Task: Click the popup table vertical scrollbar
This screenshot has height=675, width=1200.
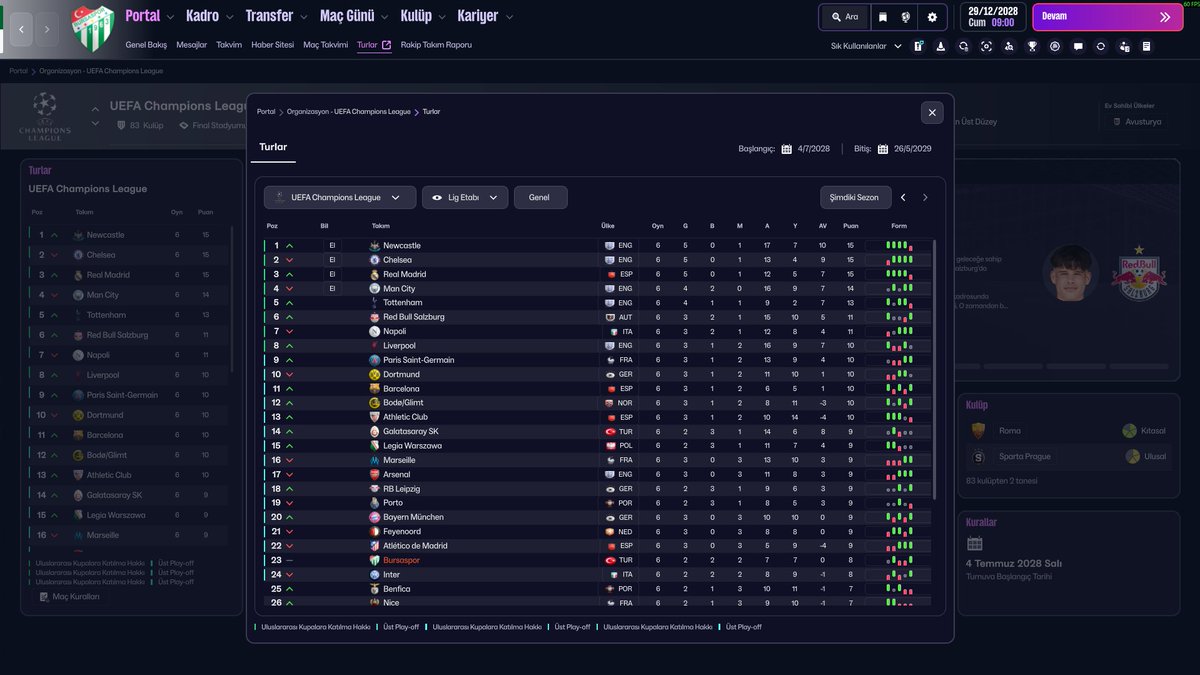Action: pyautogui.click(x=934, y=368)
